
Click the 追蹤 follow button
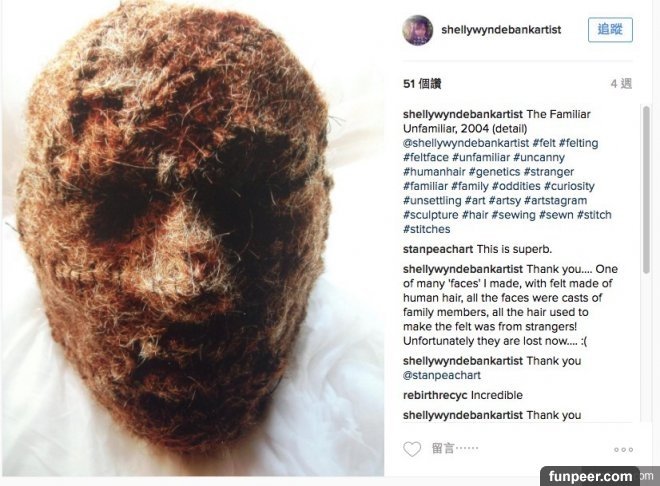tap(610, 29)
